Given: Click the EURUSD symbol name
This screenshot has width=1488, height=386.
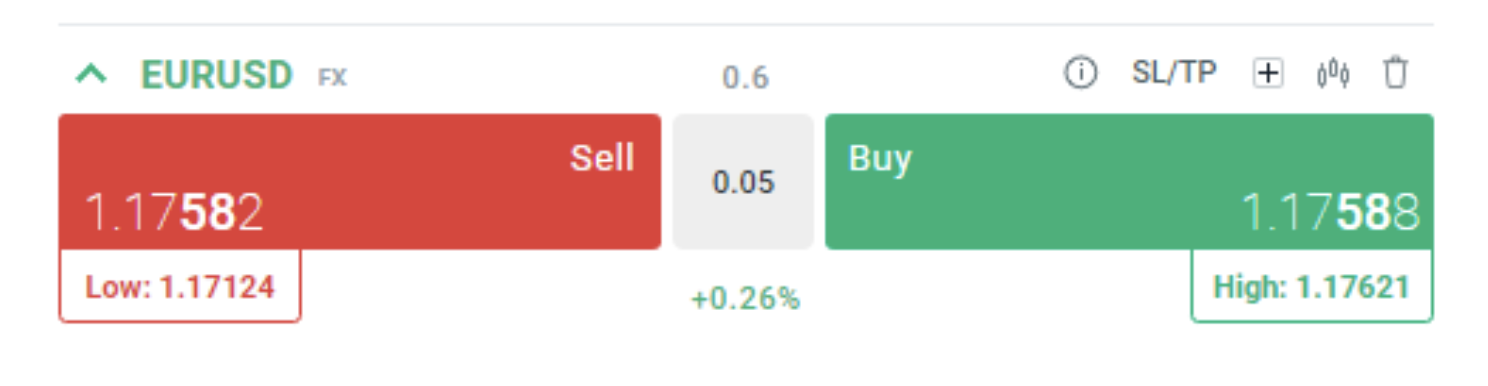Looking at the screenshot, I should point(217,75).
